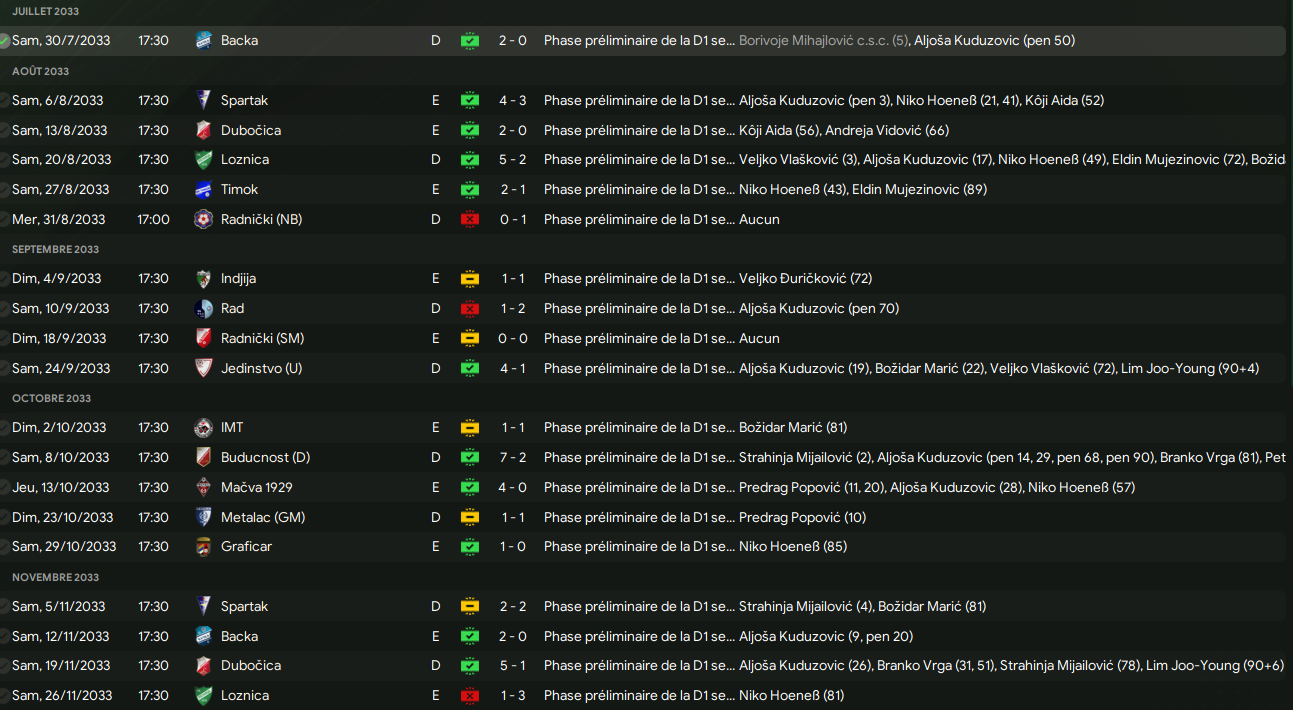1293x710 pixels.
Task: Click the Backa club badge on 30/7/2033
Action: tap(204, 41)
